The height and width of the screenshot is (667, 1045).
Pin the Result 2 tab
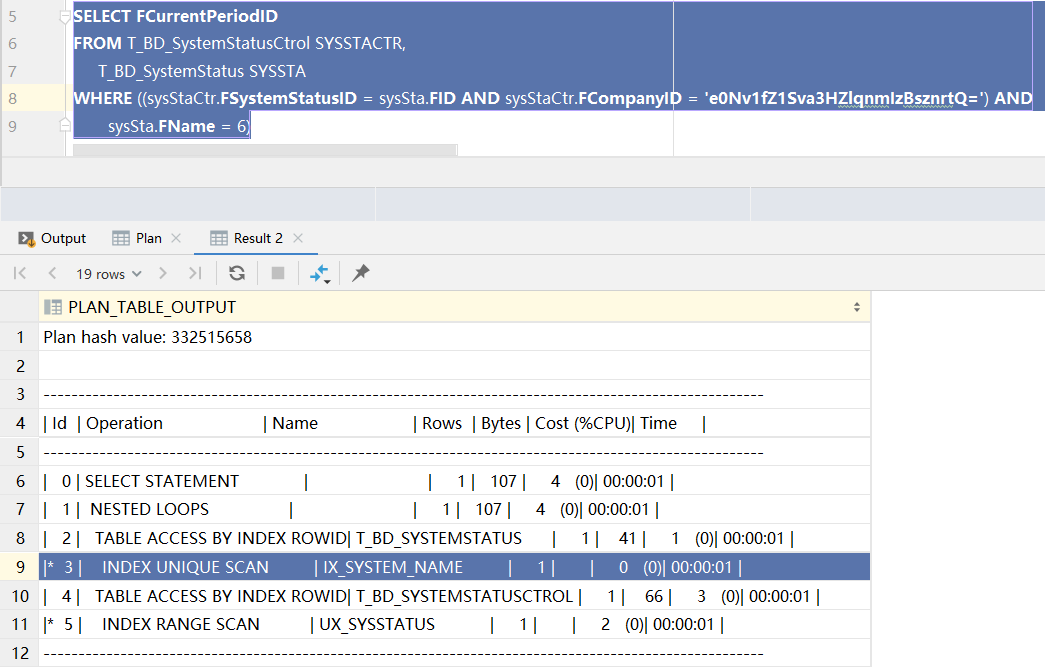[361, 273]
